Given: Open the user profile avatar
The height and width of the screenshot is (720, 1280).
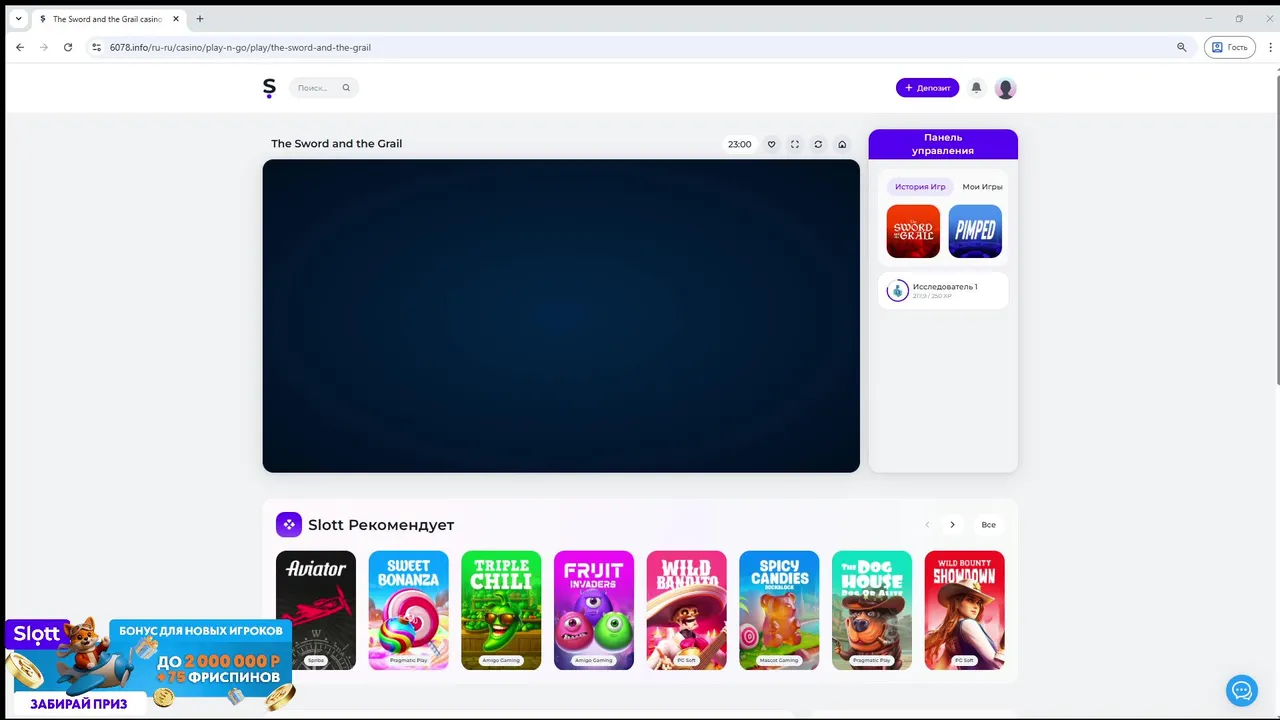Looking at the screenshot, I should point(1005,88).
